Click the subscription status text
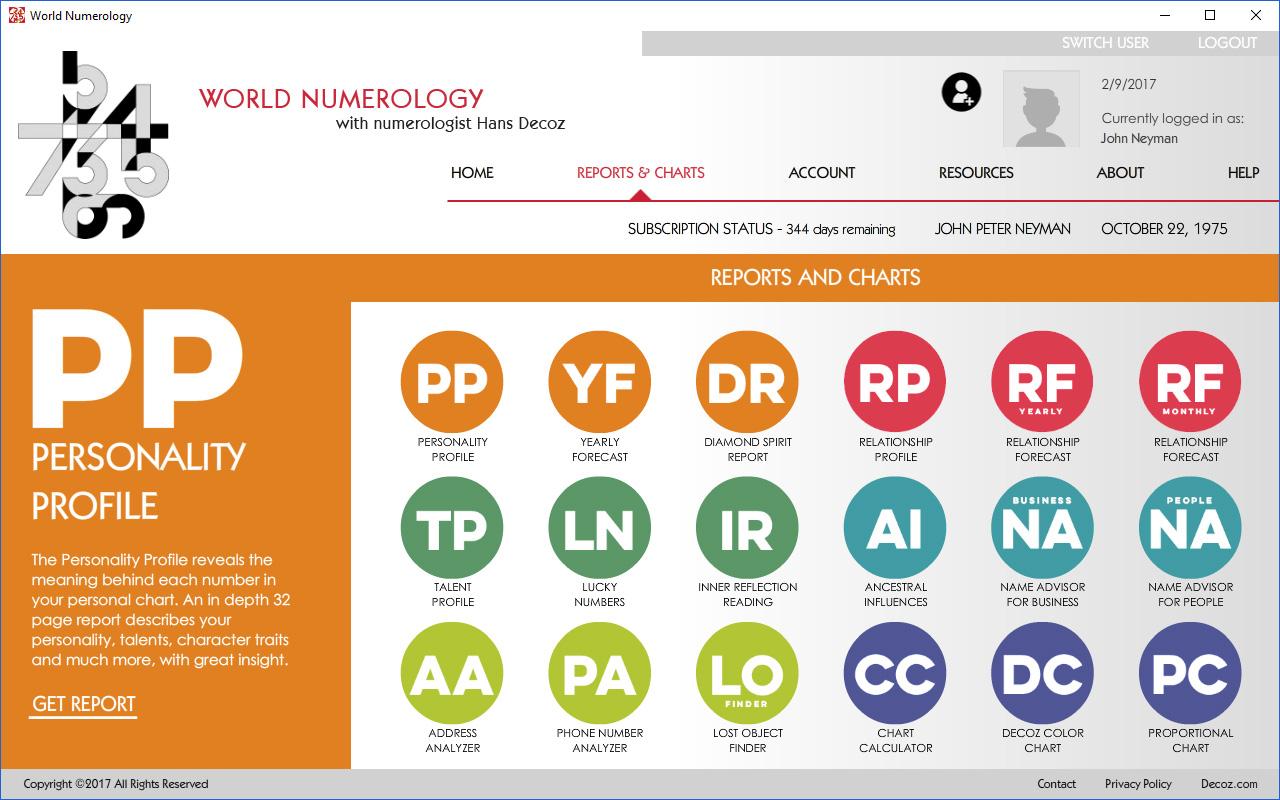Image resolution: width=1280 pixels, height=800 pixels. tap(761, 229)
